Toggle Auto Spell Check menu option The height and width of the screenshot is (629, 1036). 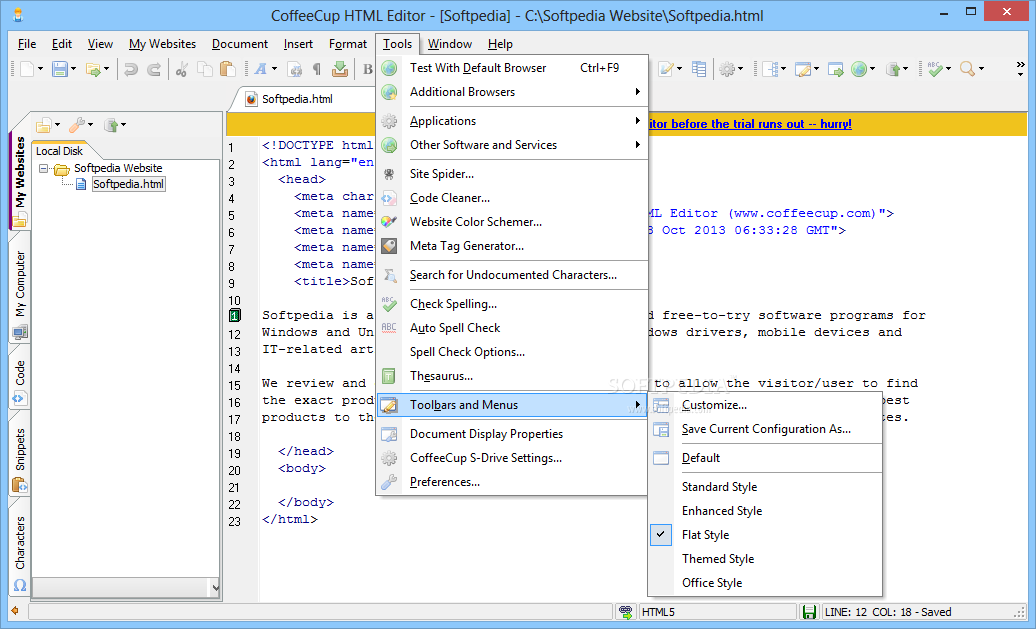(x=455, y=328)
